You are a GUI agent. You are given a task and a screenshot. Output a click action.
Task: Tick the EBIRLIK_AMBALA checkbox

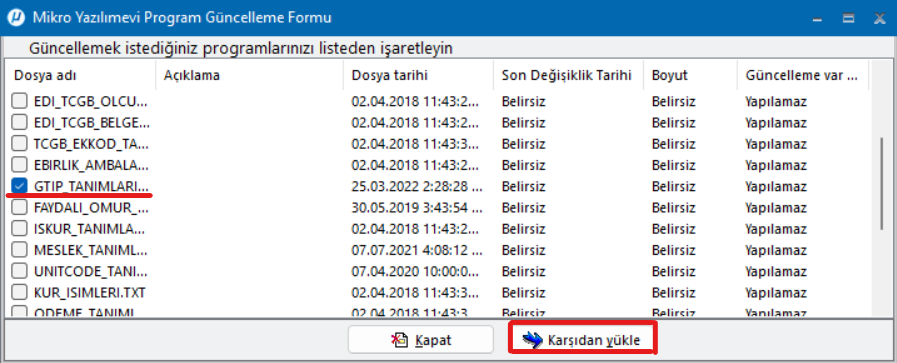[19, 165]
